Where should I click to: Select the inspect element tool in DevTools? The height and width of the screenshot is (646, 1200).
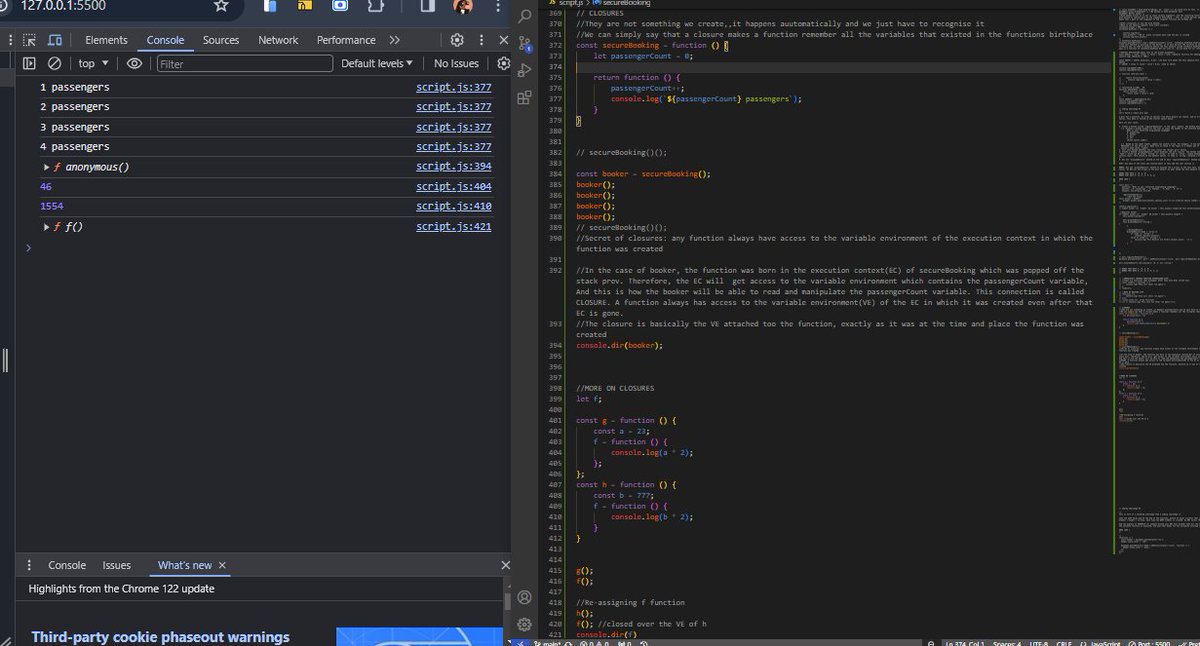28,40
